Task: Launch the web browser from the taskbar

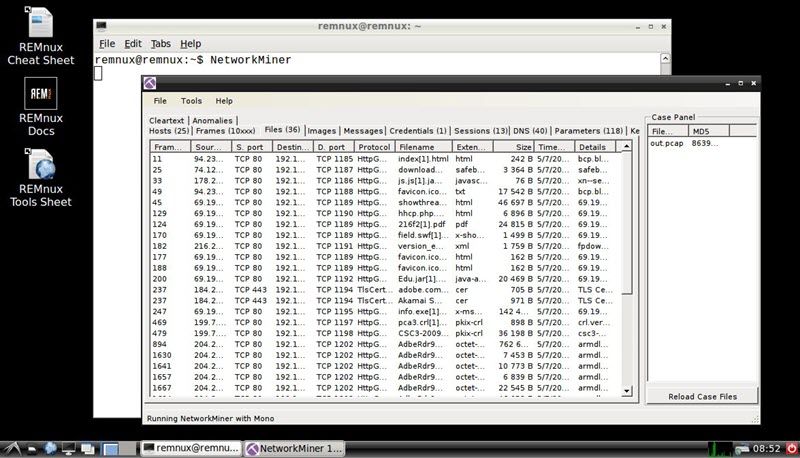Action: [x=50, y=448]
